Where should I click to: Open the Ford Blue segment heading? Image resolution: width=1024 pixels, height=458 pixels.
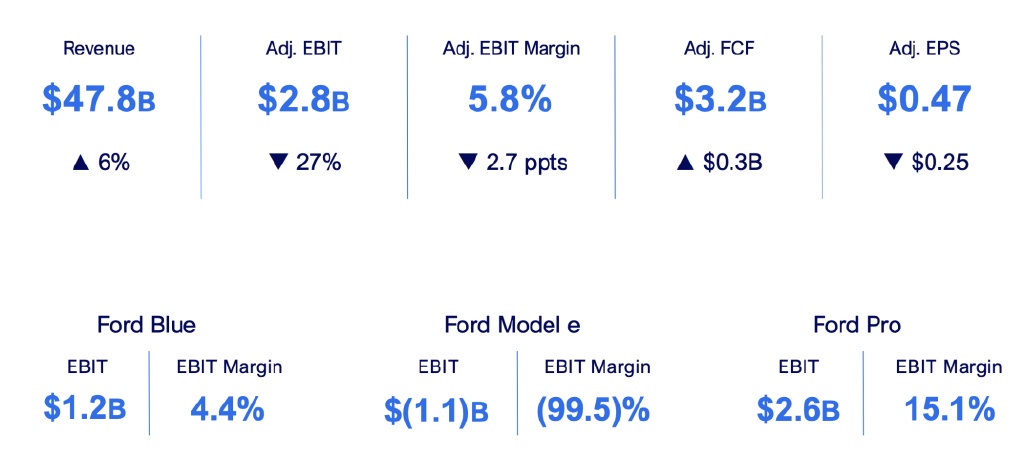click(x=146, y=325)
